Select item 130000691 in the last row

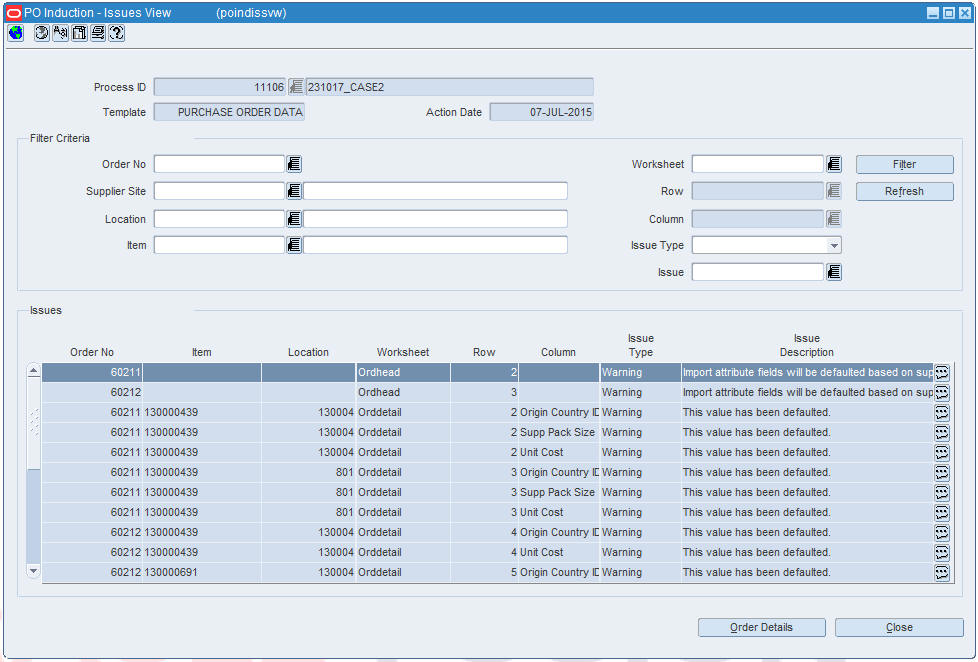[x=201, y=572]
